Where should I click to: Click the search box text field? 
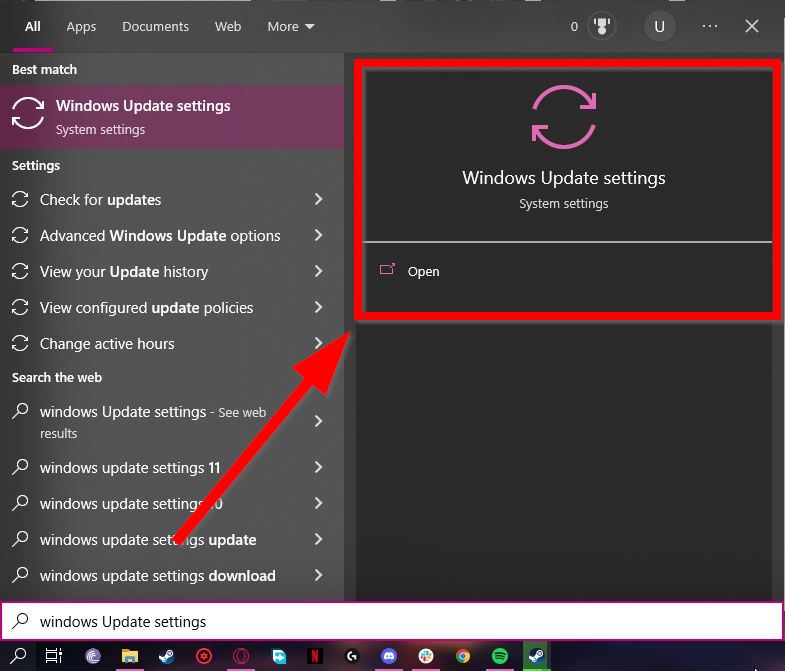392,621
